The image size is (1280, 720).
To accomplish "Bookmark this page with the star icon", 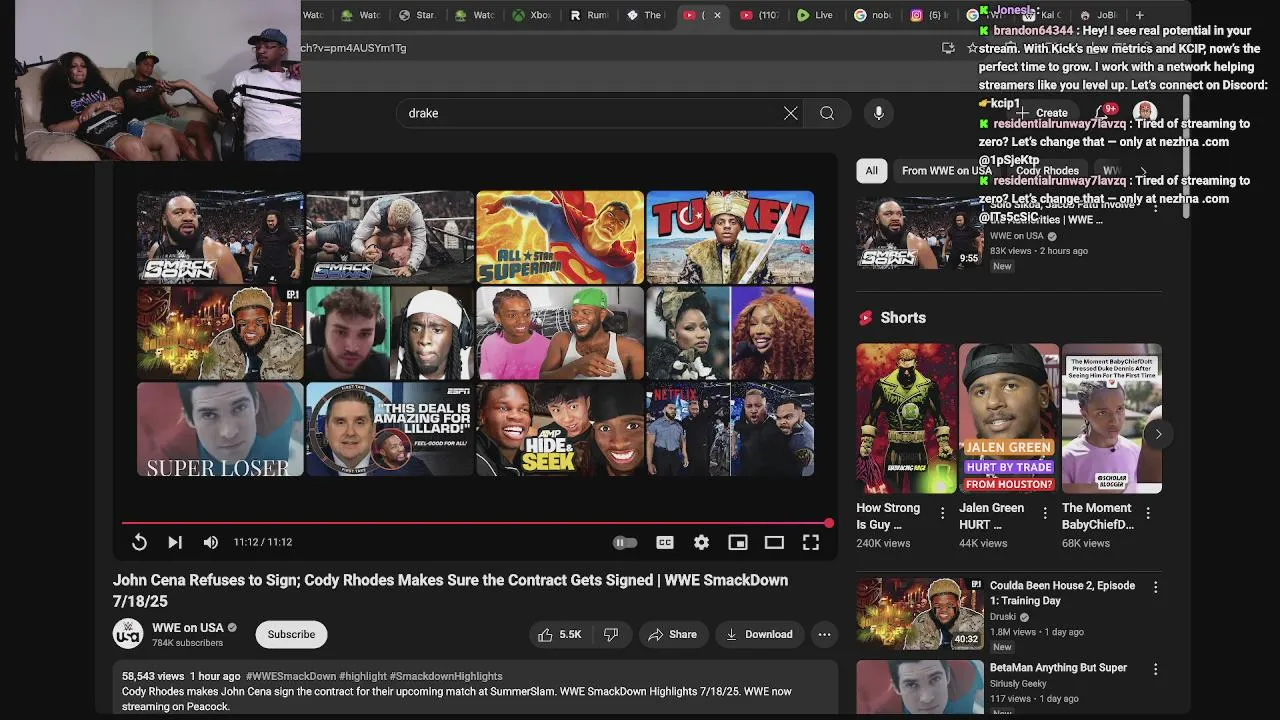I will [971, 48].
